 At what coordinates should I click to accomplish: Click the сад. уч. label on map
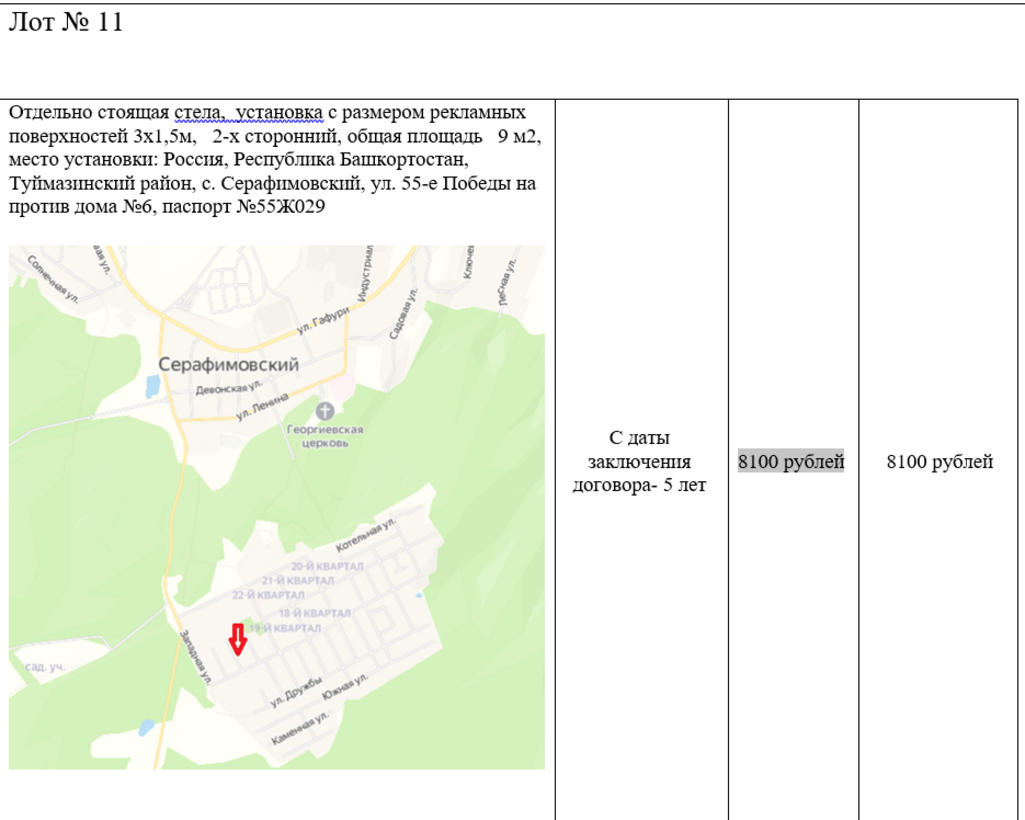click(43, 667)
